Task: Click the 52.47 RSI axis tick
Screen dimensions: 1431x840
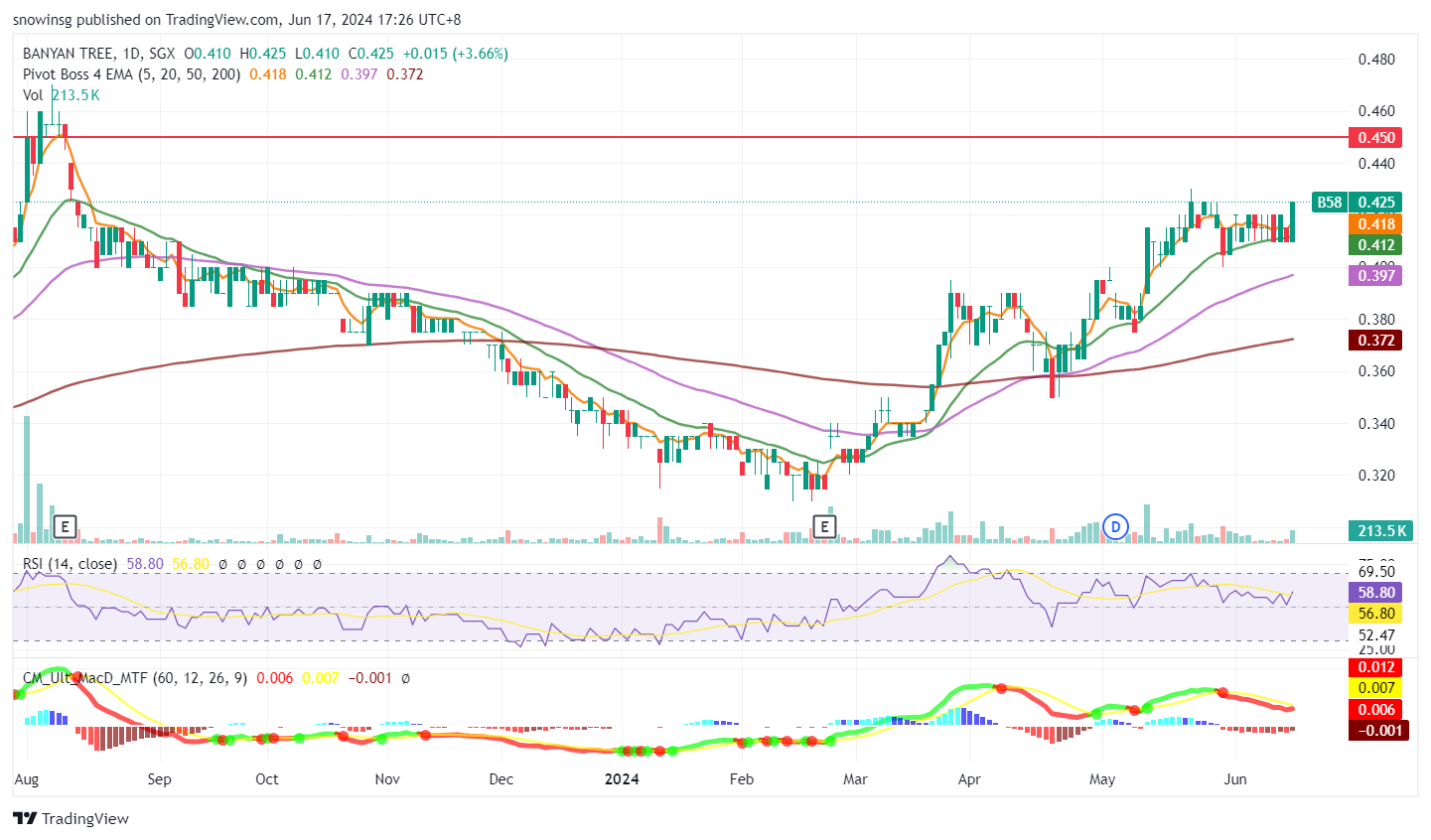Action: pos(1376,635)
